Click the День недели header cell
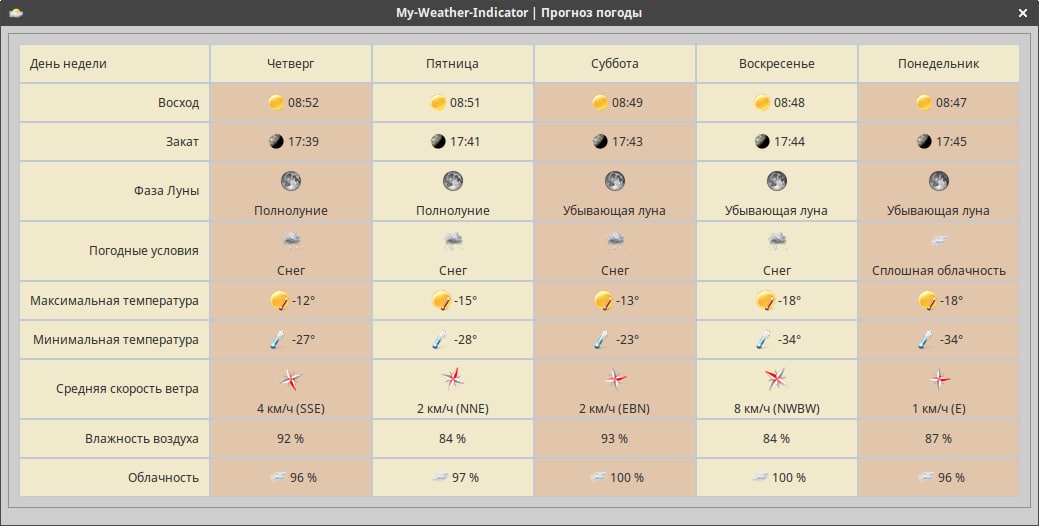 pos(115,64)
